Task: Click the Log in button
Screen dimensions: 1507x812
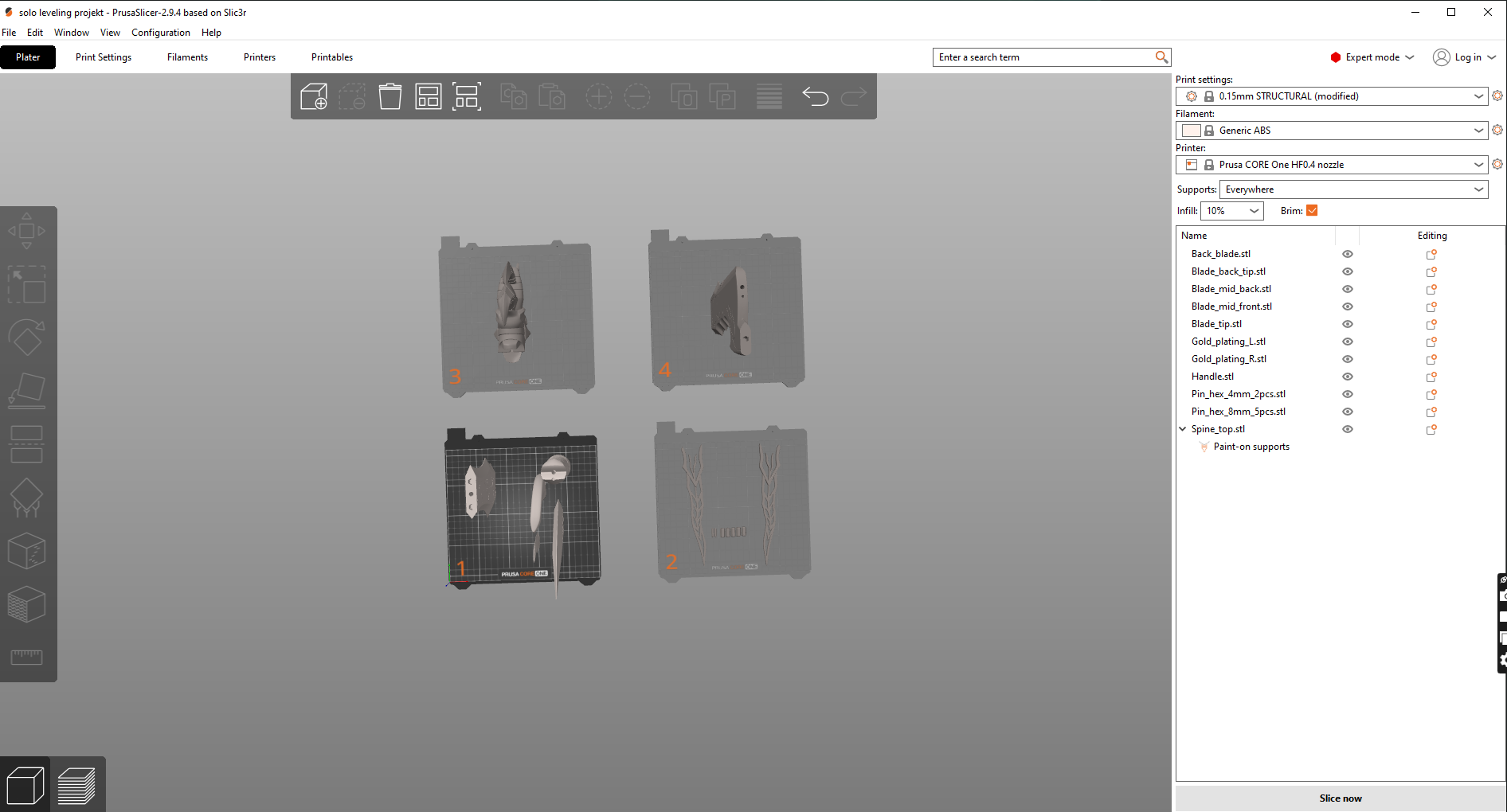Action: pos(1465,57)
